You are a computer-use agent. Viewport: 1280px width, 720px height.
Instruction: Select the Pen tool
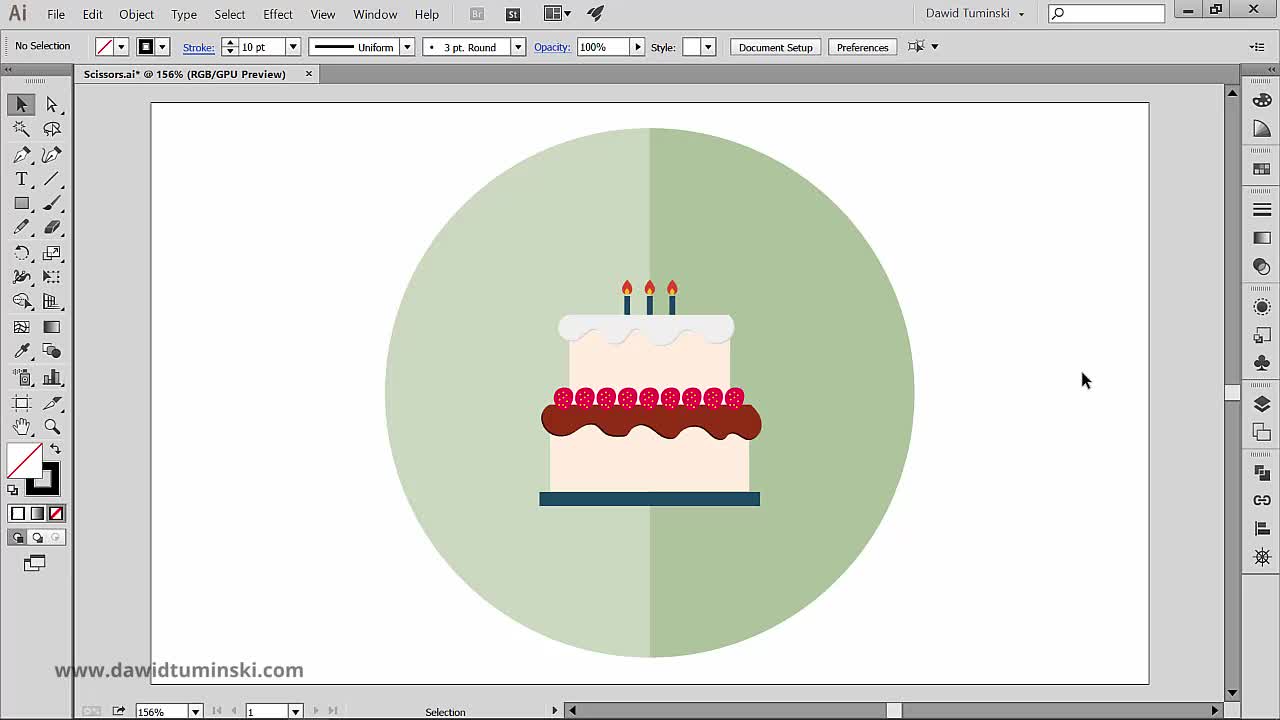click(21, 154)
